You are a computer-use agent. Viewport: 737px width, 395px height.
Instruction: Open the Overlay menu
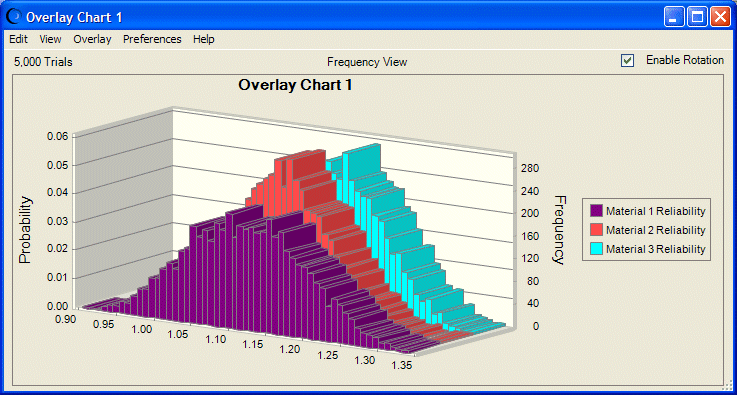(x=92, y=40)
